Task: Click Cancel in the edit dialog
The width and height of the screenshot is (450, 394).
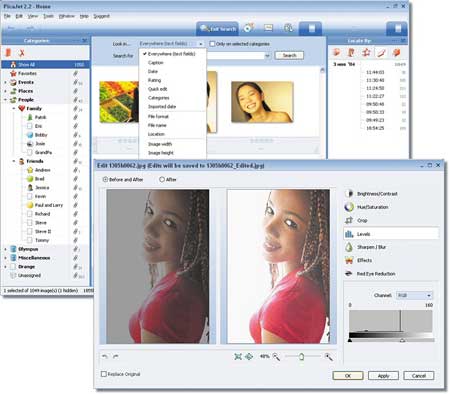Action: pos(419,376)
